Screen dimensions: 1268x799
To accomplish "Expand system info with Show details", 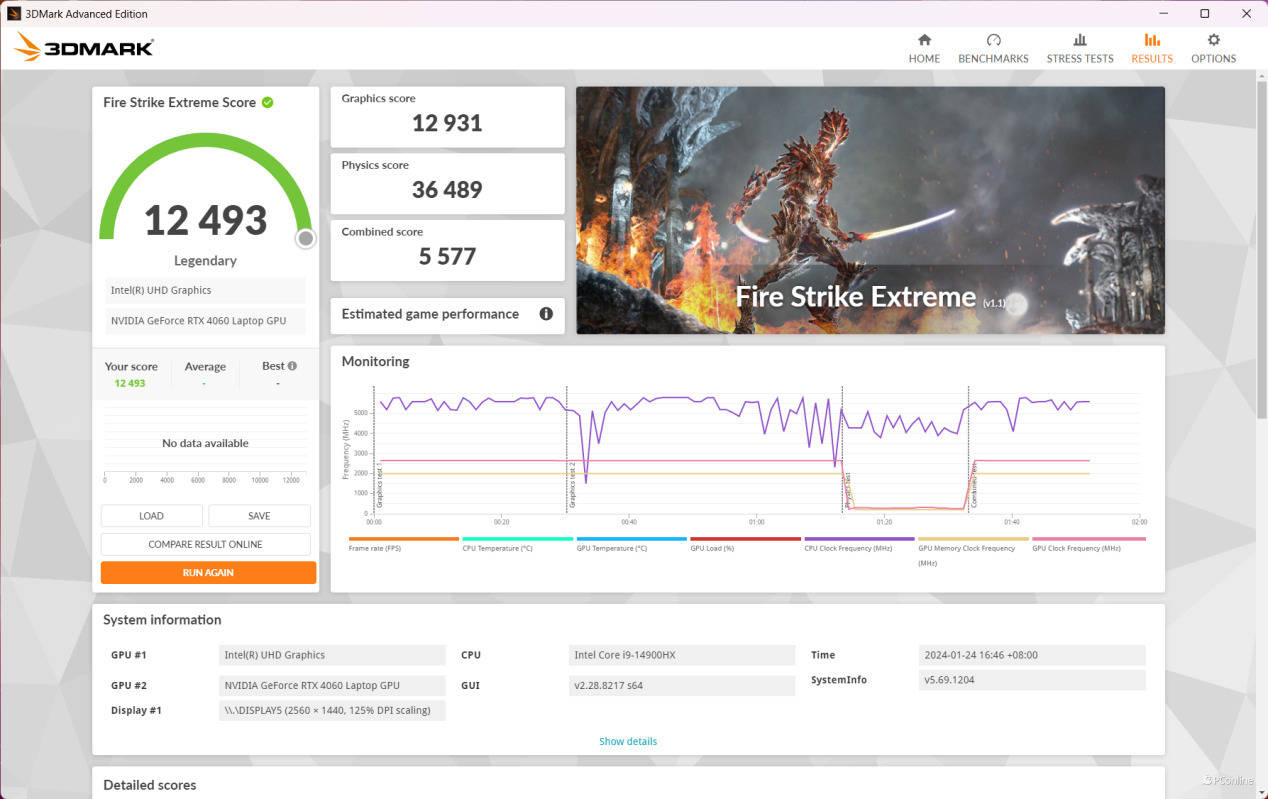I will [628, 741].
